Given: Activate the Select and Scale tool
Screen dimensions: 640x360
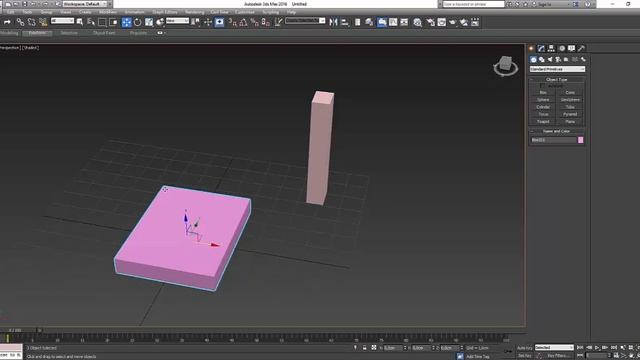Looking at the screenshot, I should pyautogui.click(x=149, y=22).
